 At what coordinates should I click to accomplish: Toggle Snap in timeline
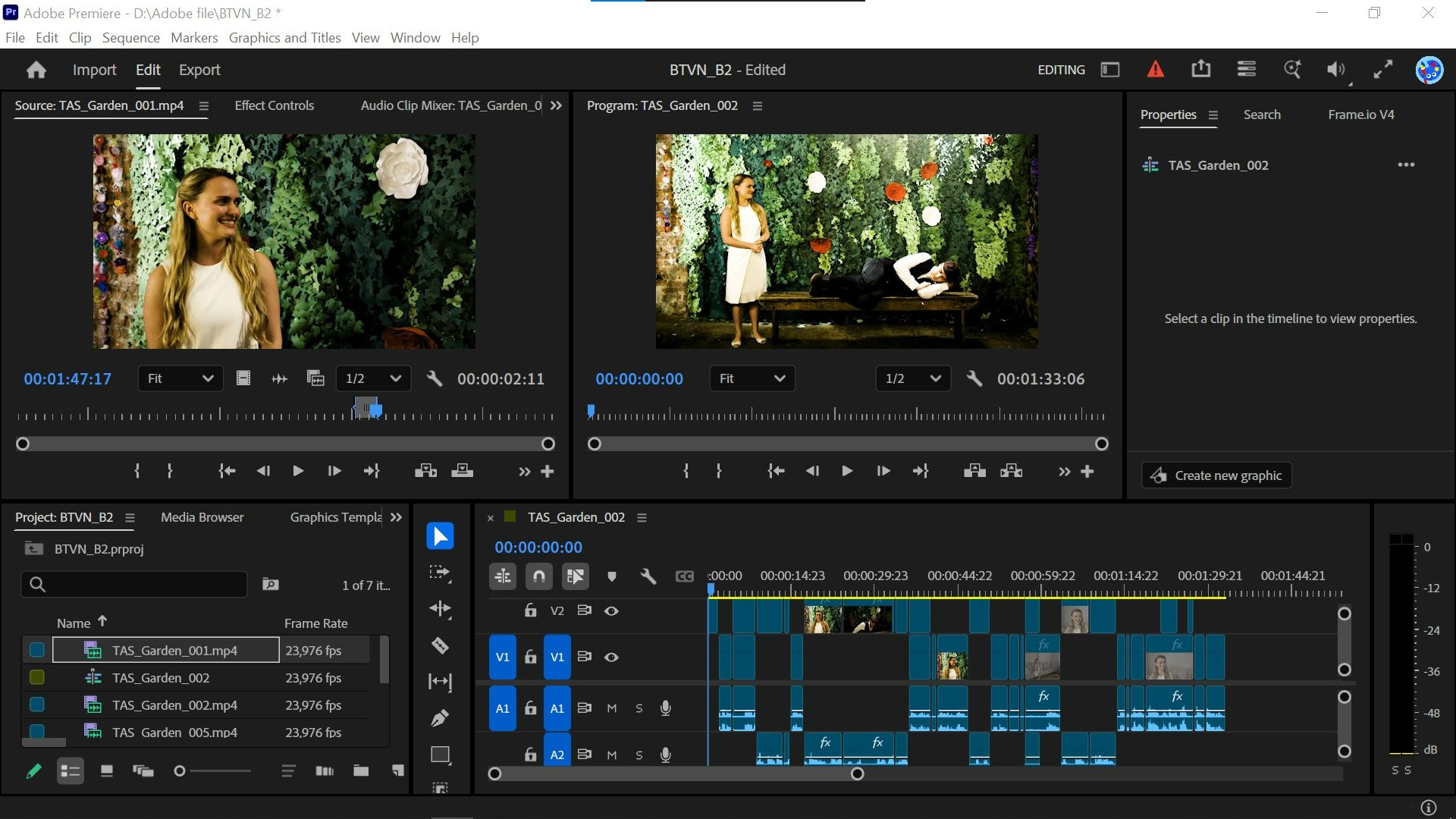click(539, 577)
